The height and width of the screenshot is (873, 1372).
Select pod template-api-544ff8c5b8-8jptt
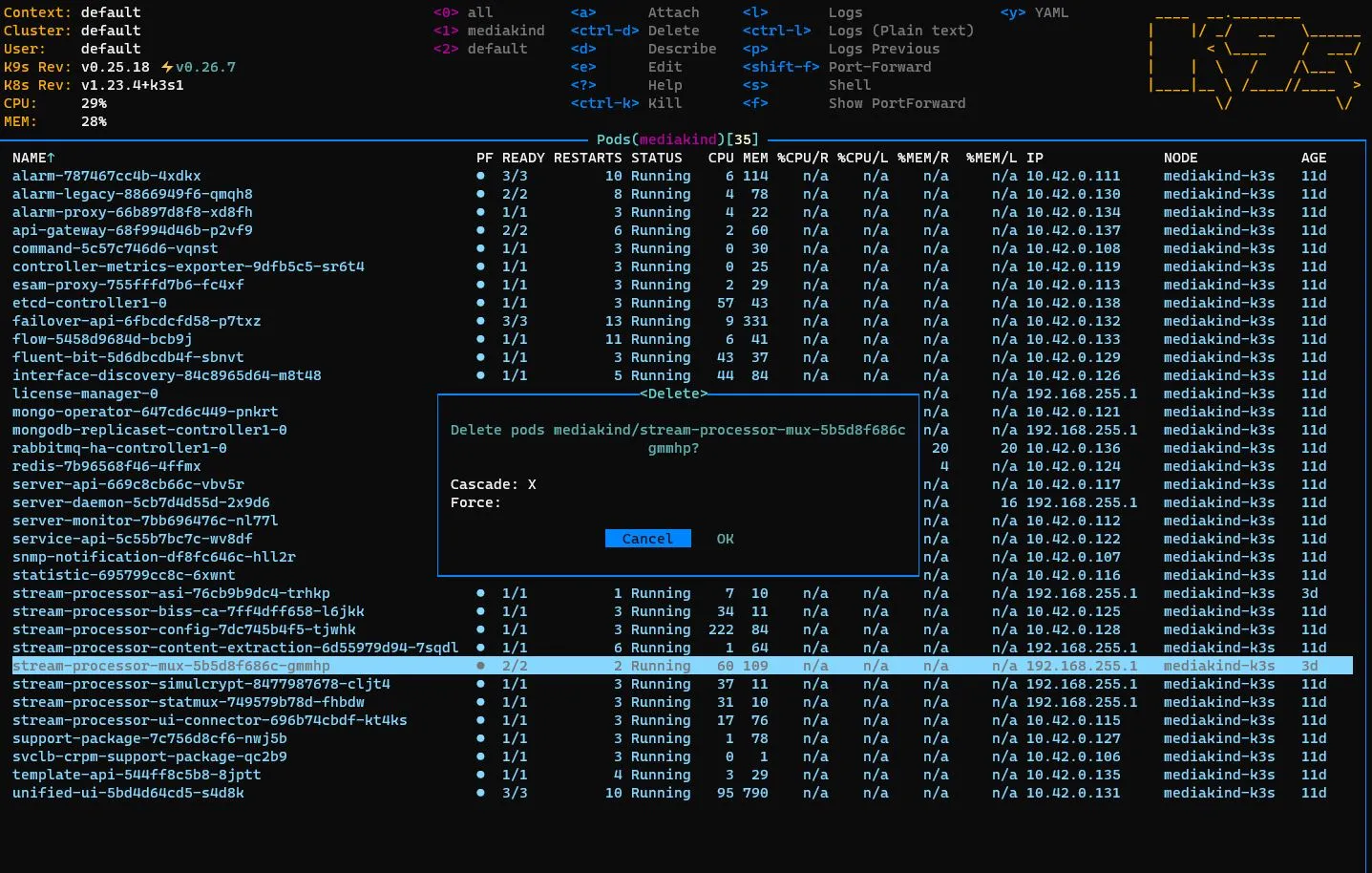pyautogui.click(x=137, y=775)
